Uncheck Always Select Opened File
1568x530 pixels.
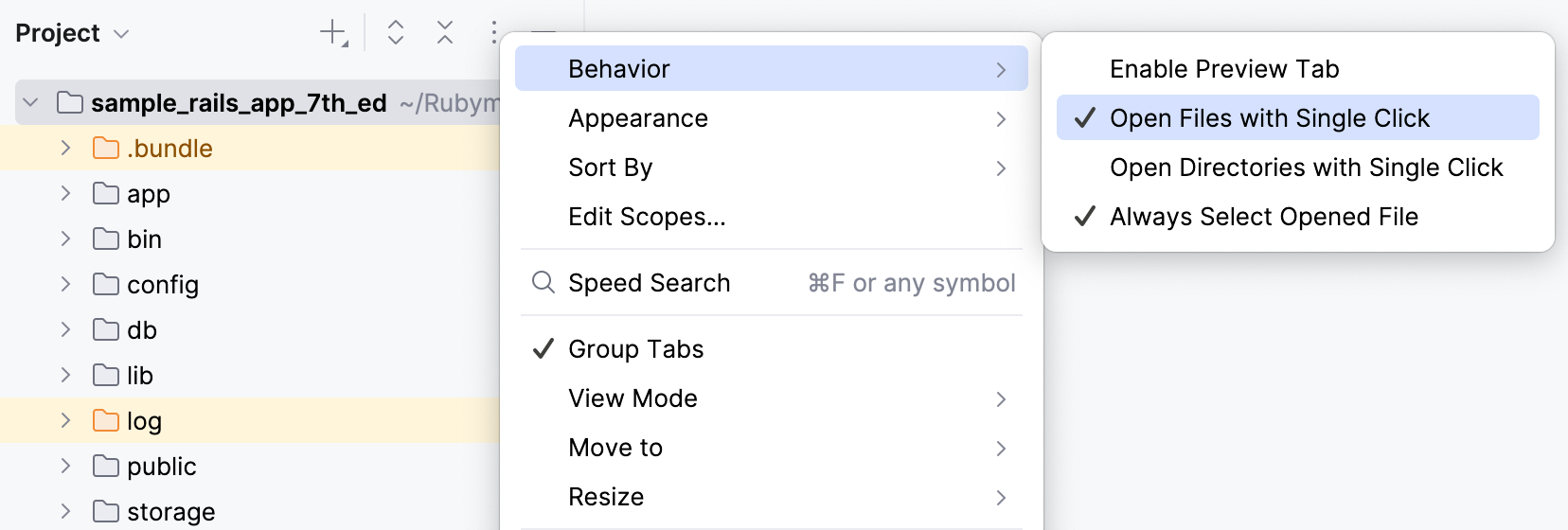[x=1263, y=217]
